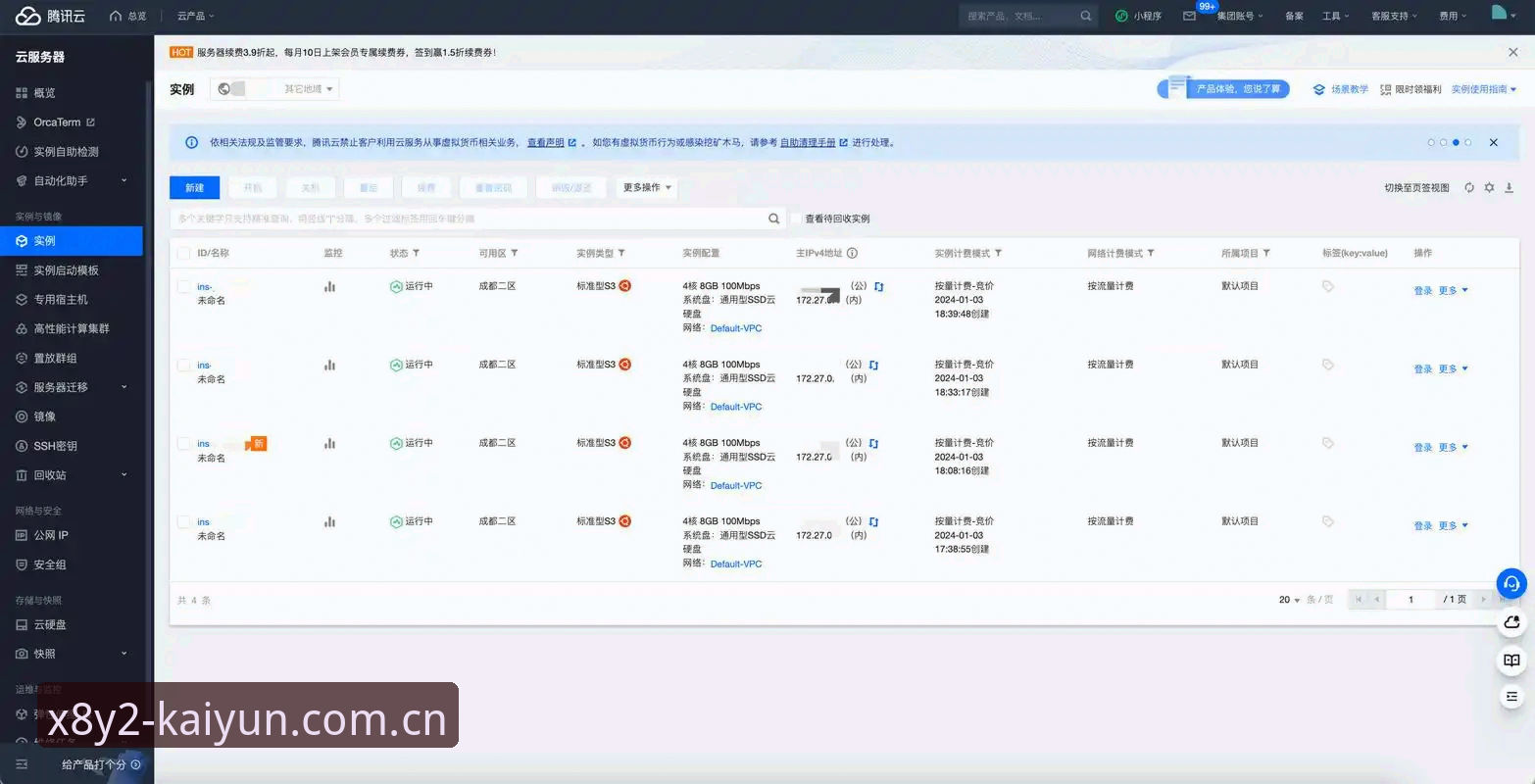Open the 实例使用指南 dropdown
Image resolution: width=1535 pixels, height=784 pixels.
pos(1484,89)
